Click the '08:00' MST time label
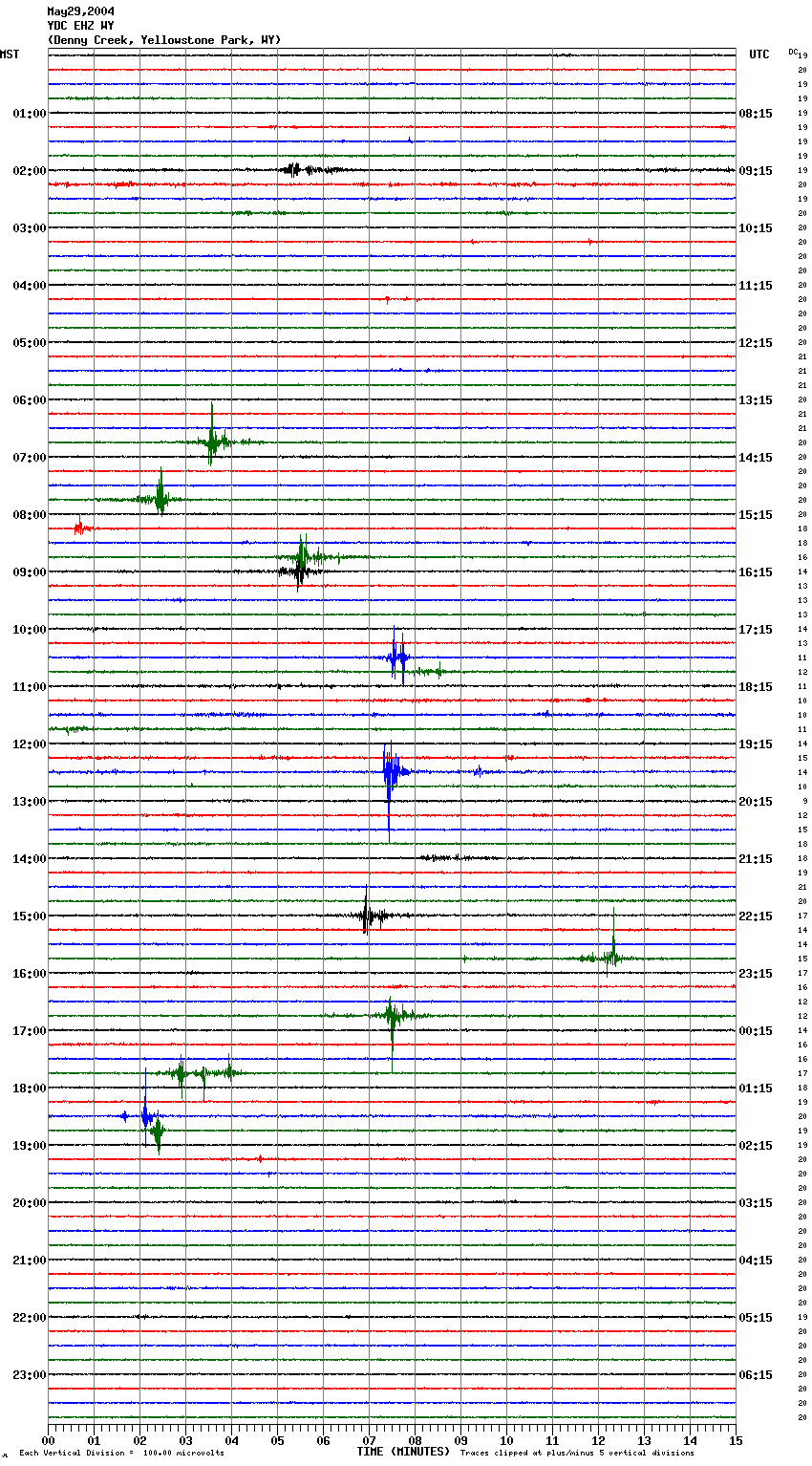This screenshot has height=1466, width=812. (30, 515)
